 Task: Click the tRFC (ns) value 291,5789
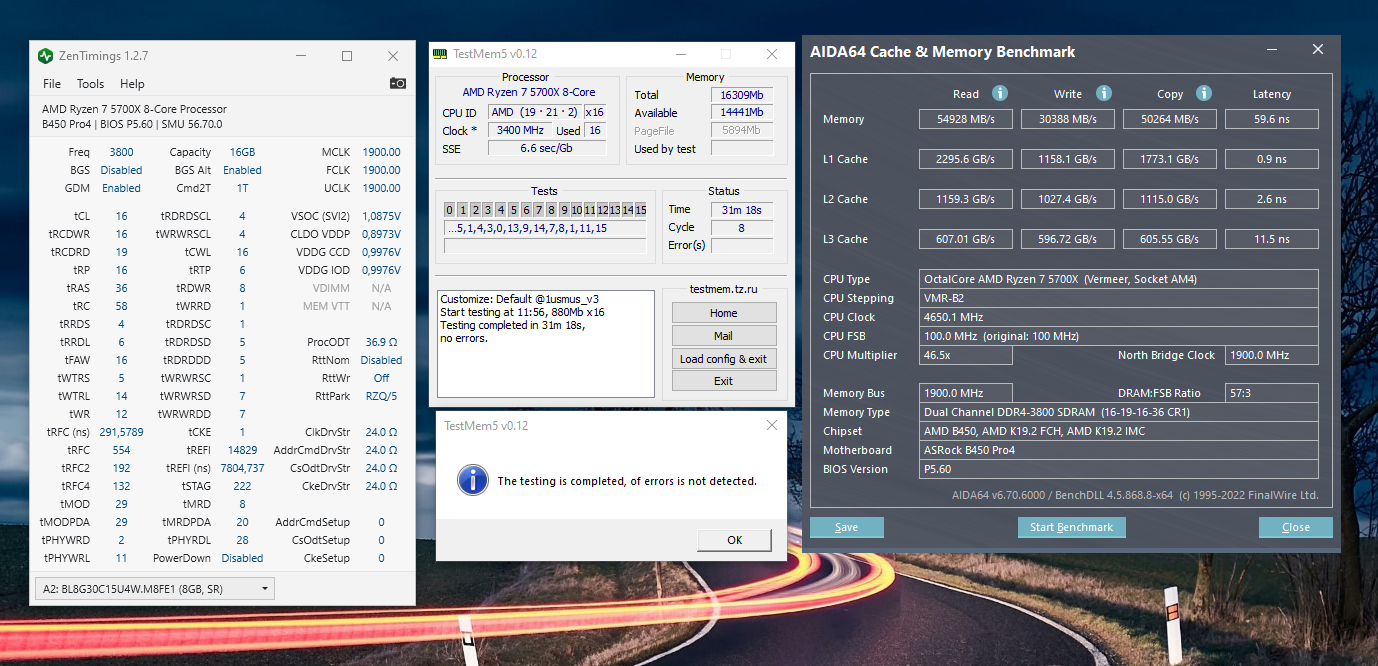click(121, 432)
